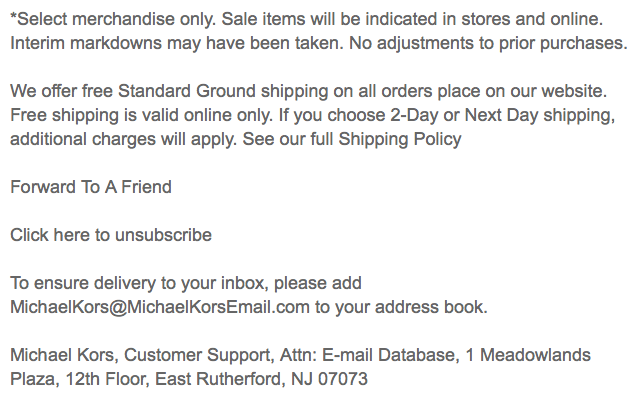This screenshot has height=406, width=636.
Task: Click 'No adjustments to prior purchases' text
Action: coord(488,43)
